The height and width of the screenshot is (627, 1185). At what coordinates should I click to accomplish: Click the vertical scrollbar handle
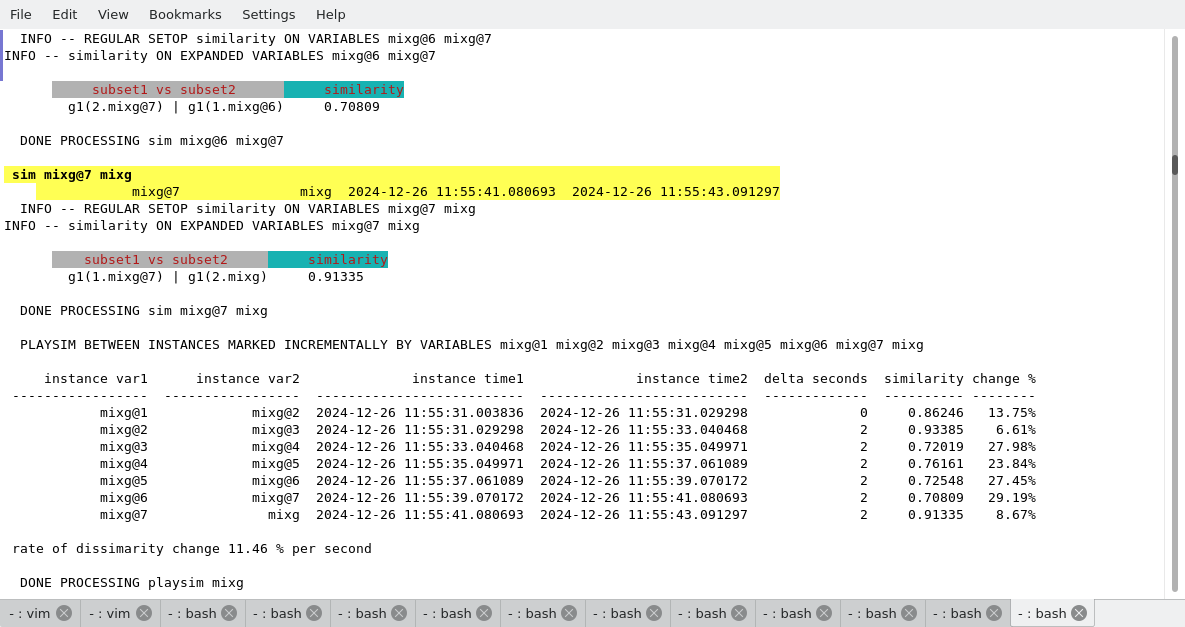(x=1175, y=165)
